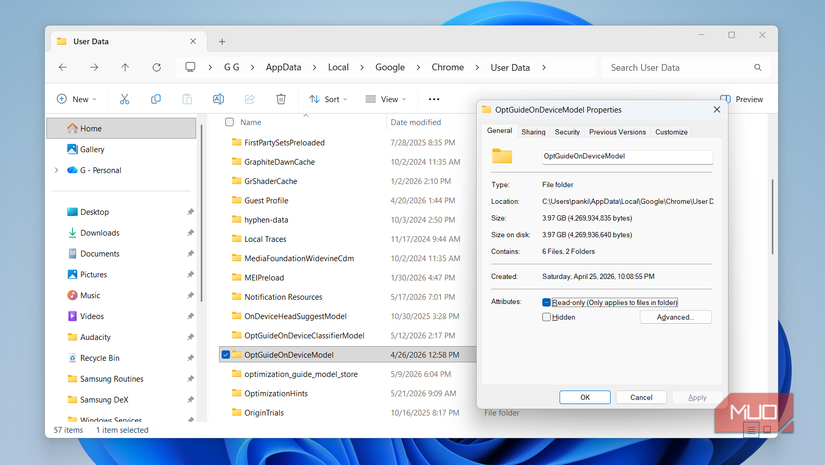Switch to the Security tab
Screen dimensions: 825x465
567,132
